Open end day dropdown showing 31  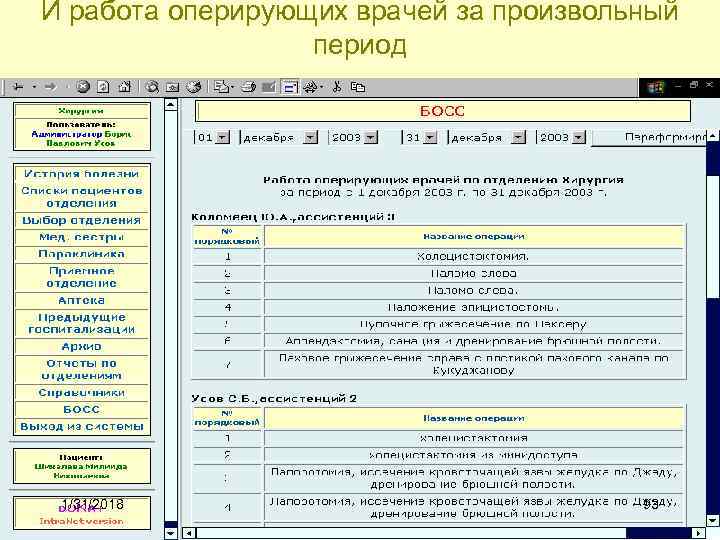(430, 137)
